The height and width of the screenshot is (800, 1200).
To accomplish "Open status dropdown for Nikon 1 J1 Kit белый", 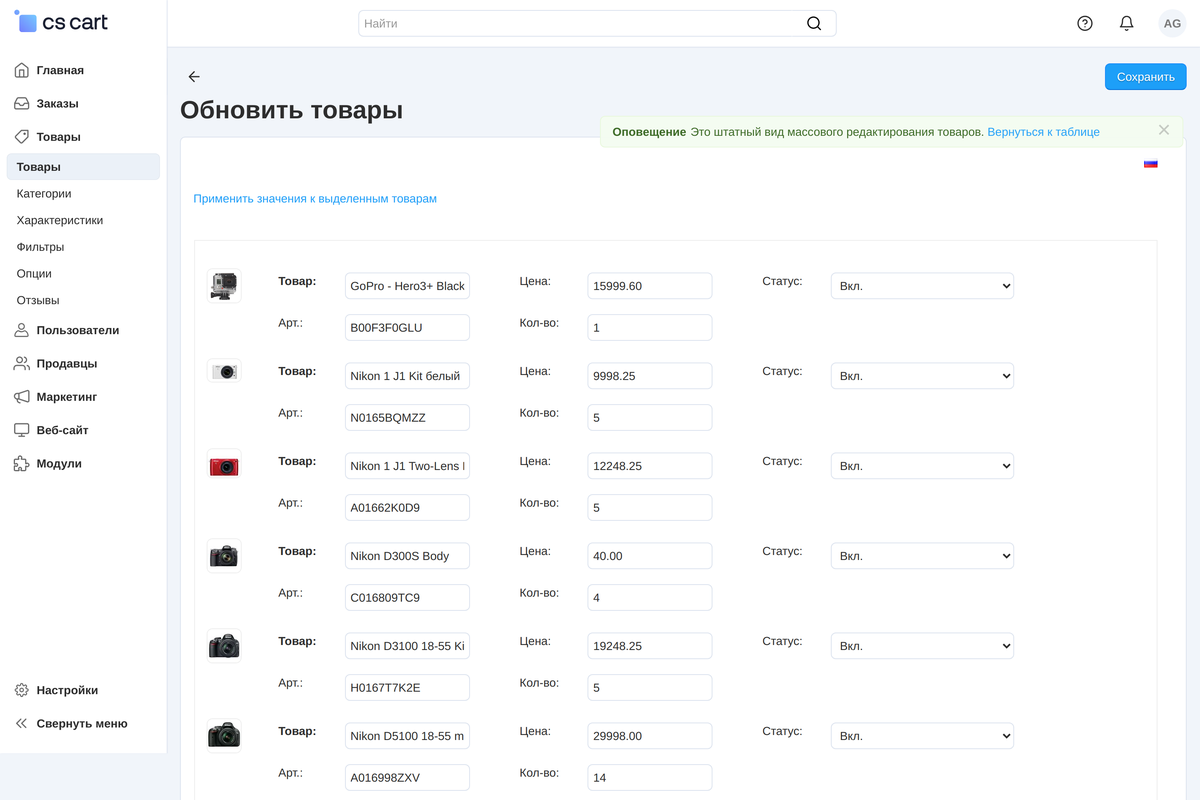I will pos(922,376).
